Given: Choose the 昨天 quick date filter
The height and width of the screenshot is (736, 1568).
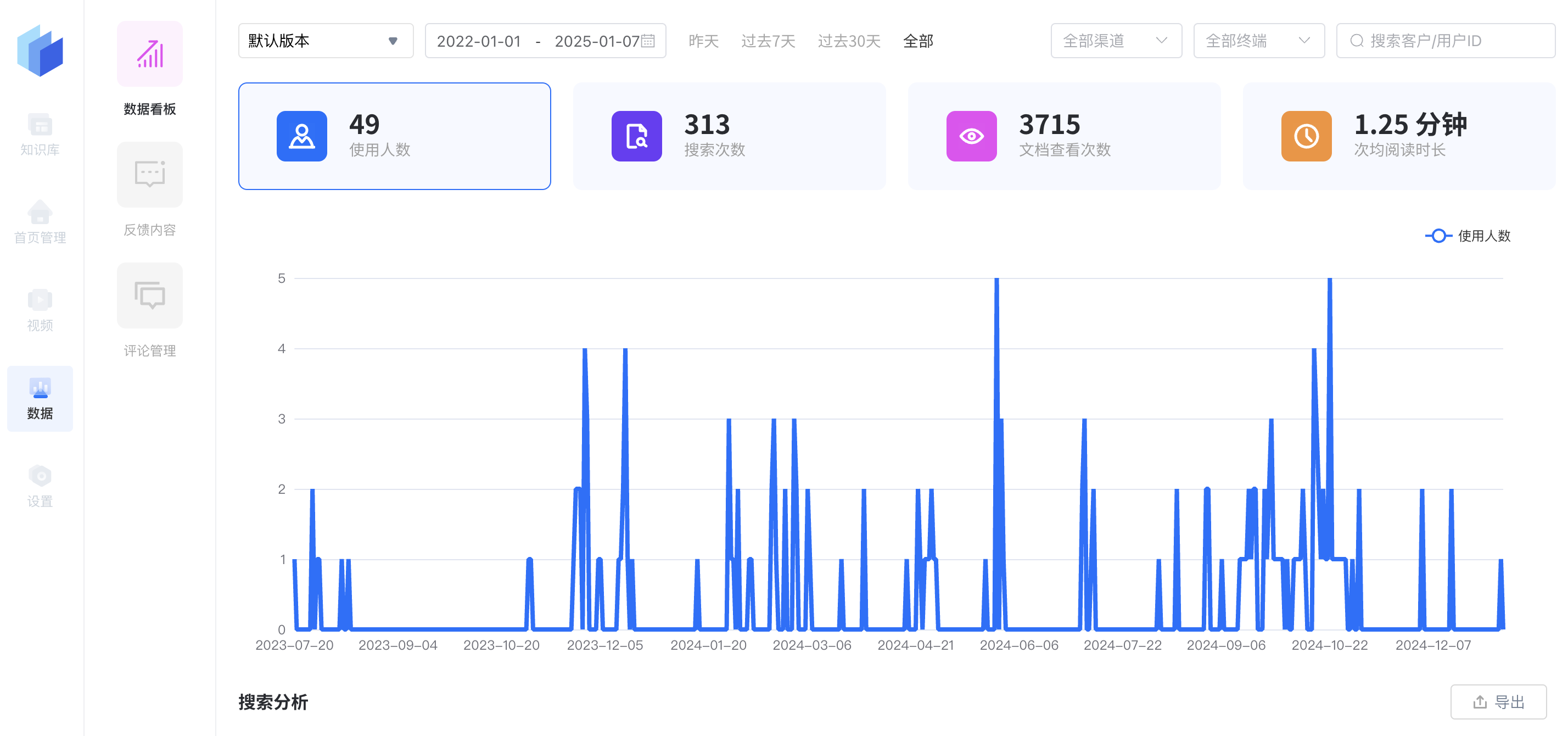Looking at the screenshot, I should click(703, 41).
